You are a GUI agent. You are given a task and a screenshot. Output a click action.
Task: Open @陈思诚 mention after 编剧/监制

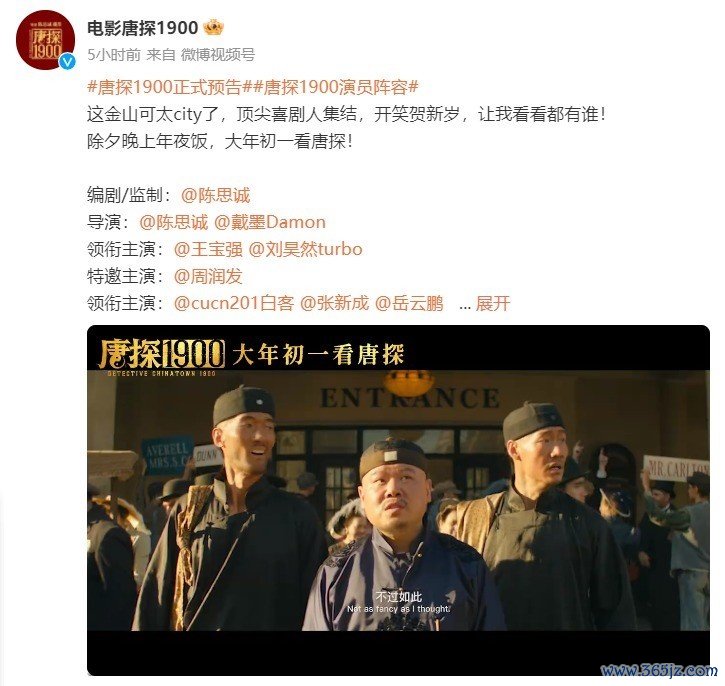(x=215, y=195)
